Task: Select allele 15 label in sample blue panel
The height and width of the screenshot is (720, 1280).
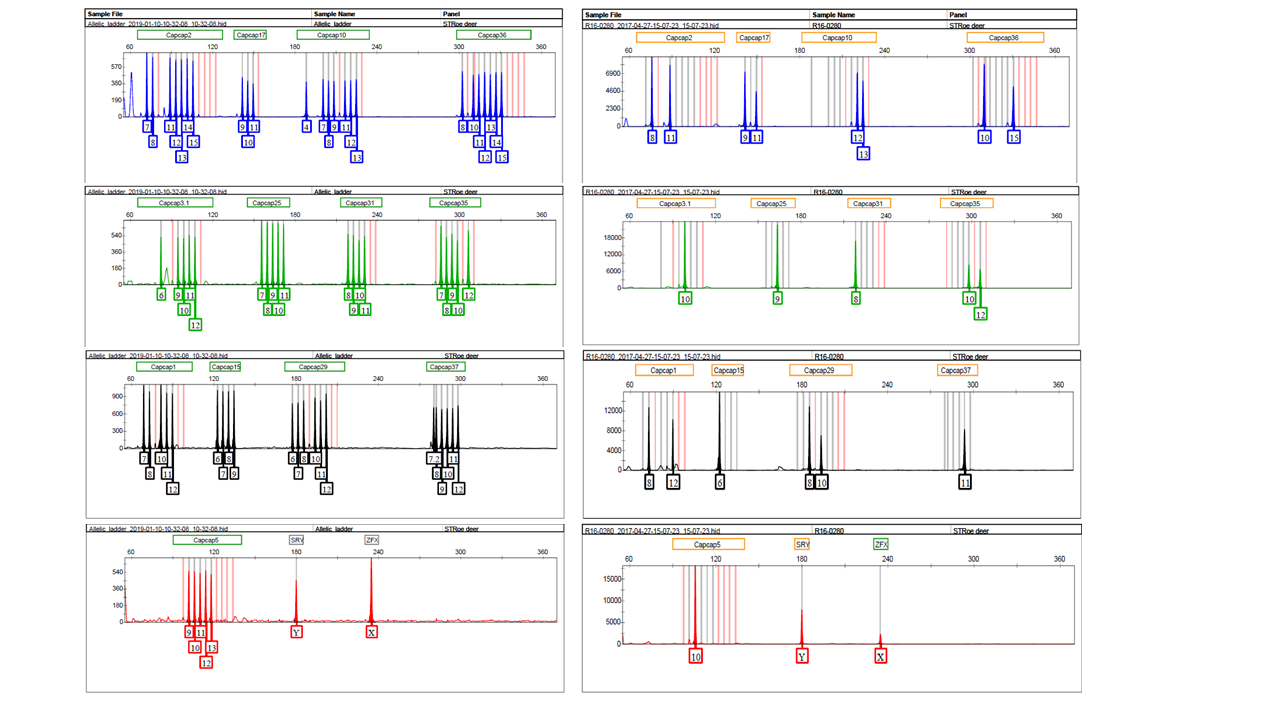Action: point(1013,138)
